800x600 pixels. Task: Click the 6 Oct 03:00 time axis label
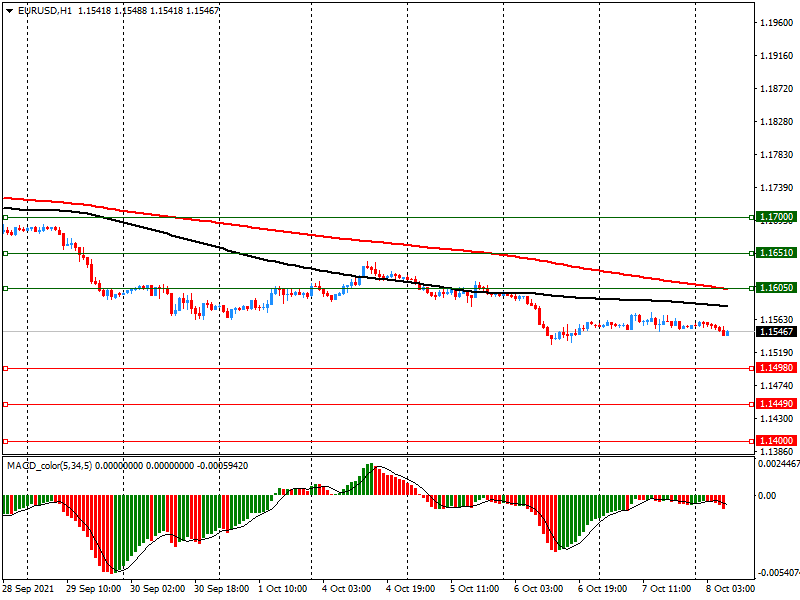click(538, 589)
